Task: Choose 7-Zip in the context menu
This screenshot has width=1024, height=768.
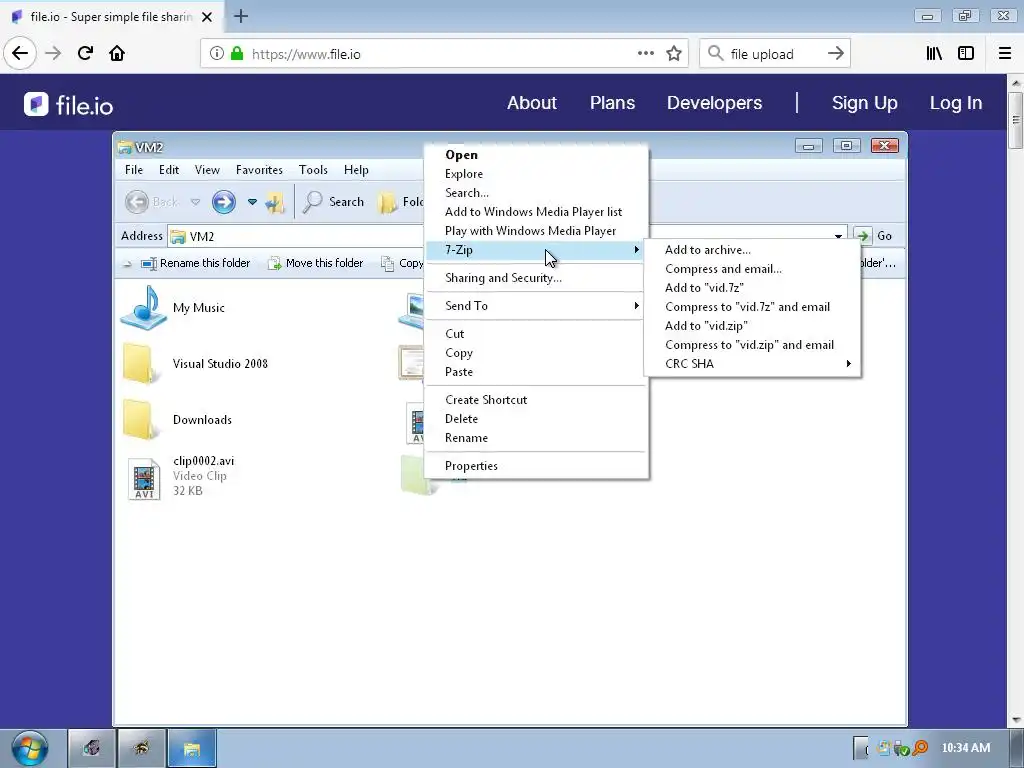Action: 536,249
